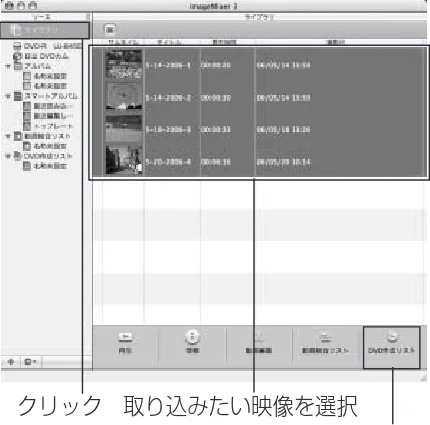Sort by the サムネイル column header
This screenshot has width=430, height=425.
point(123,42)
